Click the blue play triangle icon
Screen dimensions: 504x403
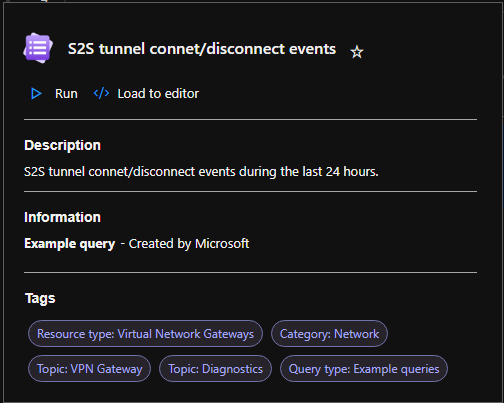click(x=36, y=94)
